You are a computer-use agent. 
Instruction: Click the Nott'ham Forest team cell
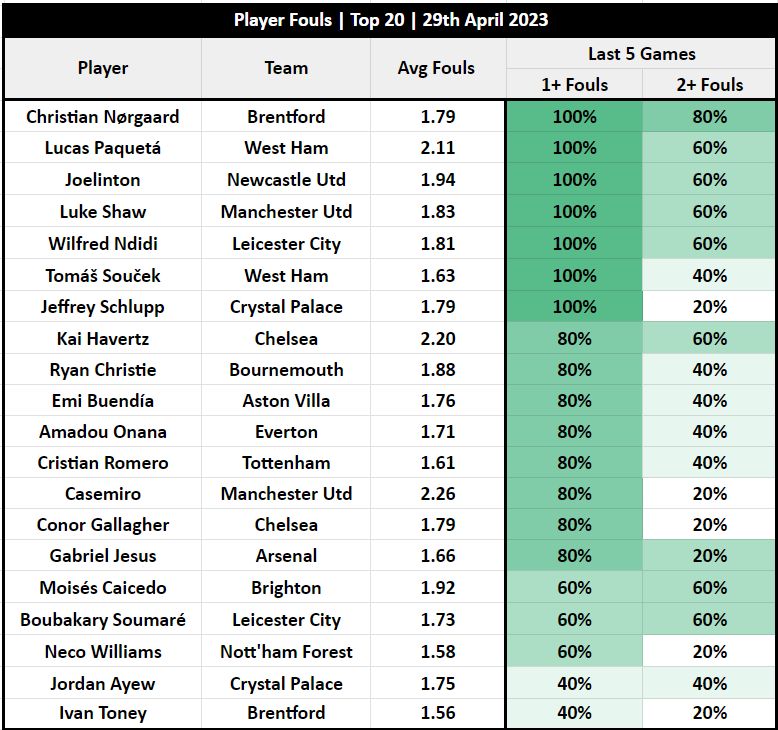(286, 652)
